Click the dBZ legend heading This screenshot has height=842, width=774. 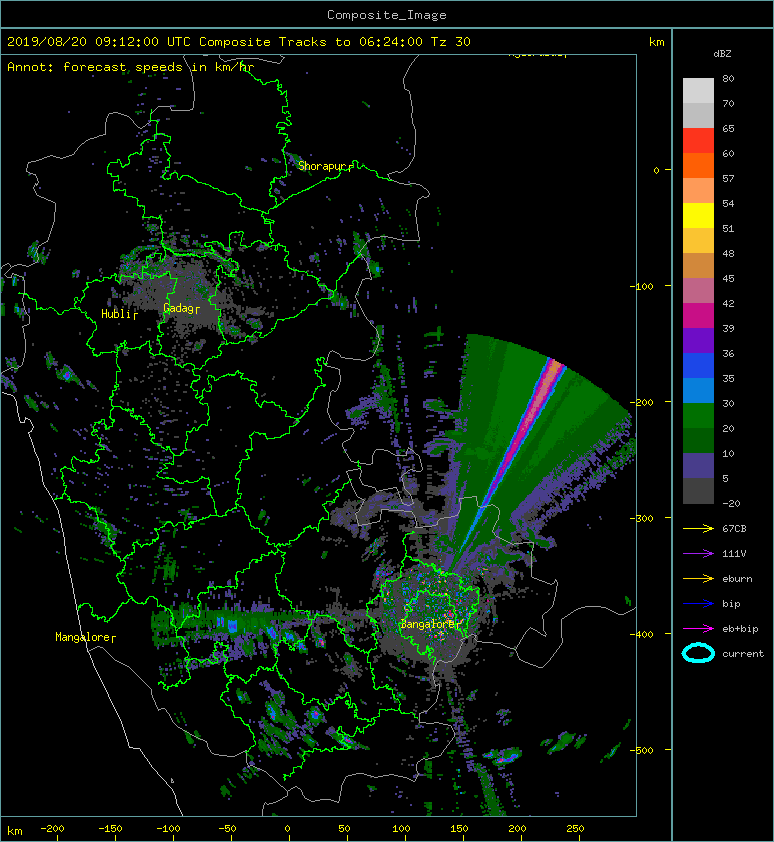tap(722, 54)
